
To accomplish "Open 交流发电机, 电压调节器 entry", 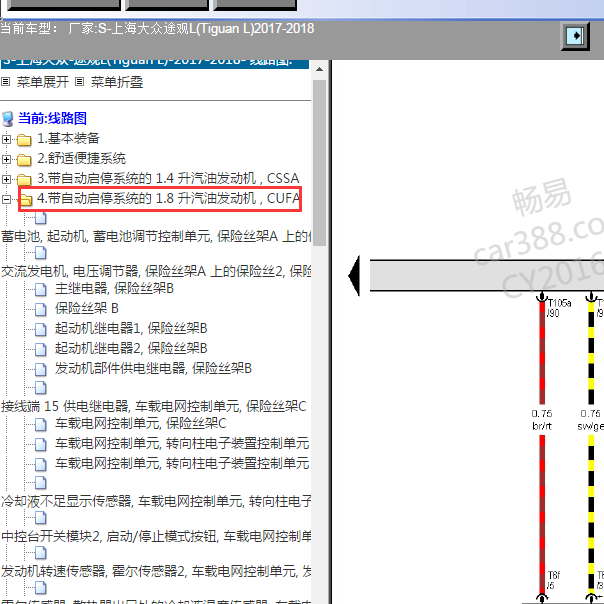I will (x=156, y=271).
